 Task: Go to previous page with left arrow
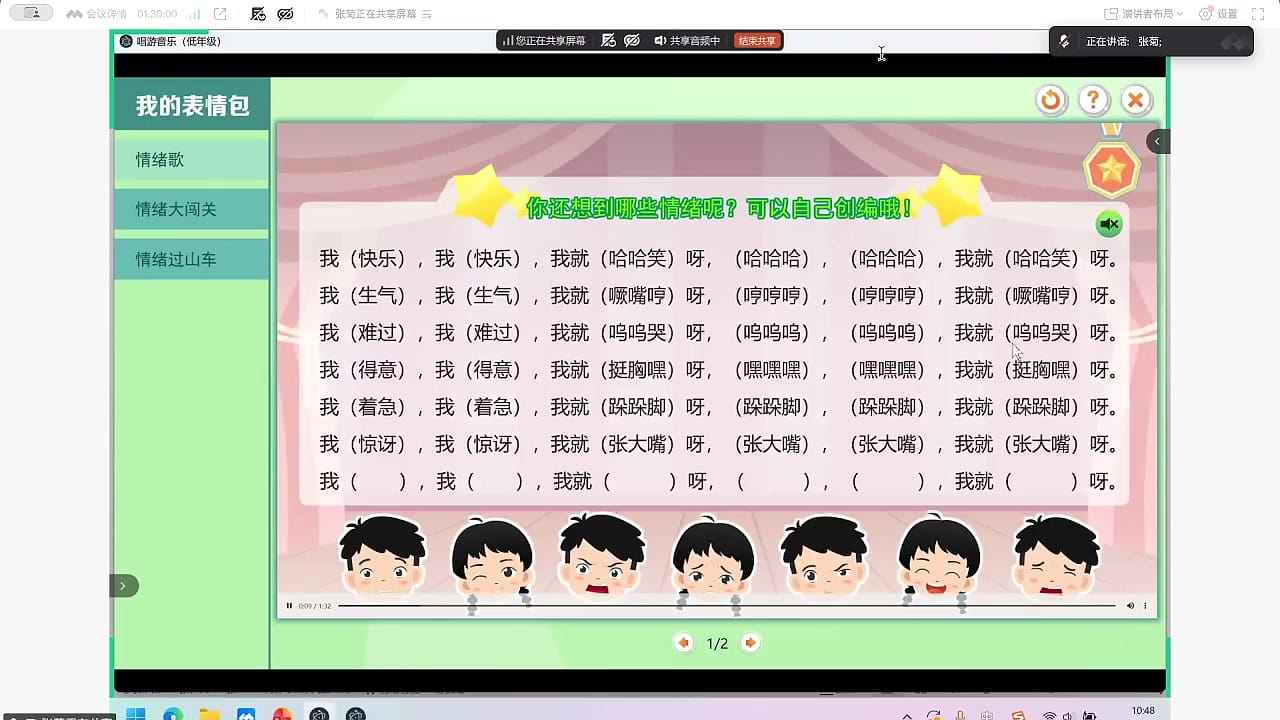(x=684, y=643)
